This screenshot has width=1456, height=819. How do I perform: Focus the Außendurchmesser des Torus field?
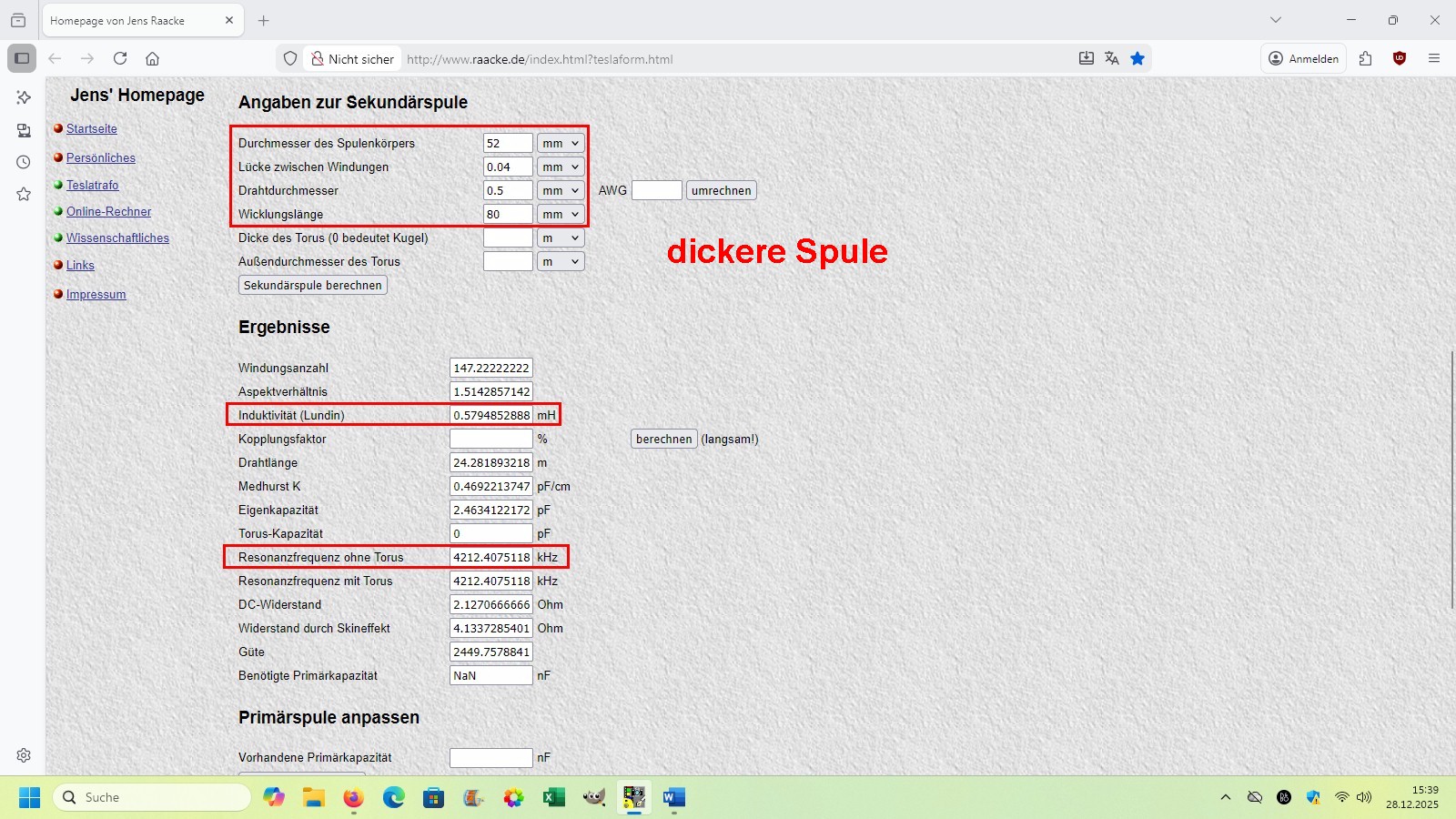(x=508, y=261)
